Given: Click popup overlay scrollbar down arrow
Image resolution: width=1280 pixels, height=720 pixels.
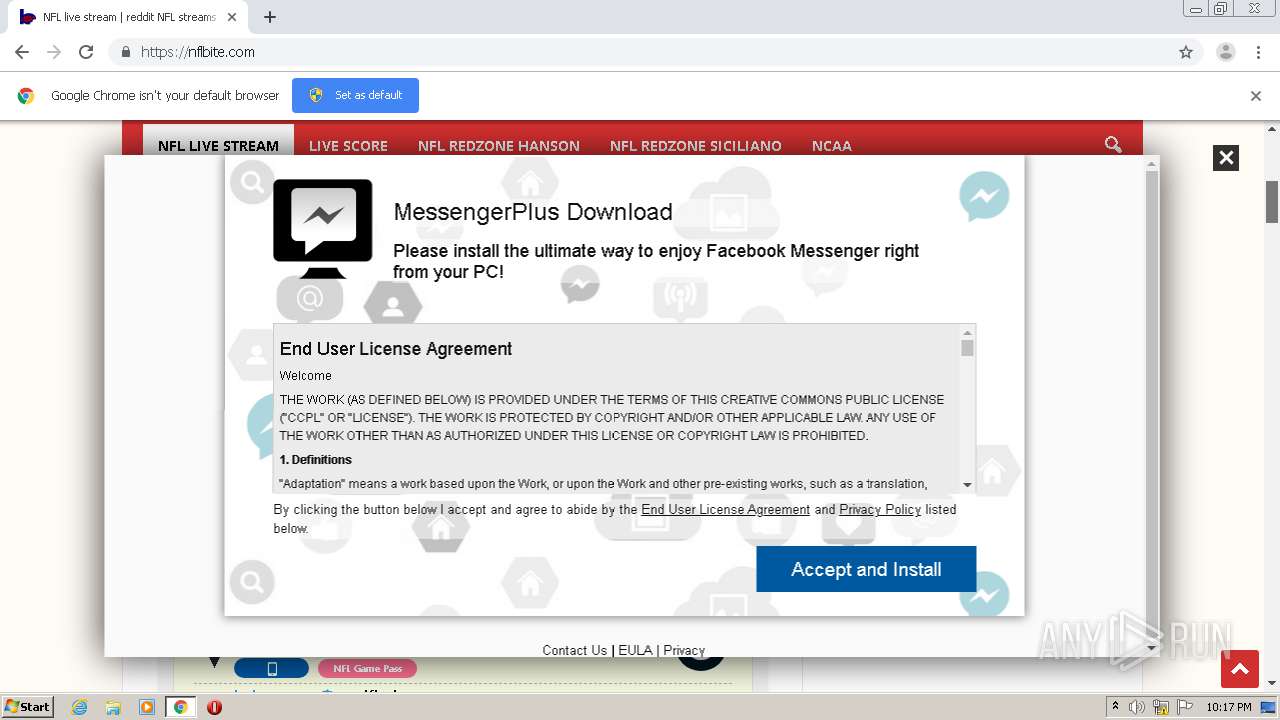Looking at the screenshot, I should (x=1152, y=648).
